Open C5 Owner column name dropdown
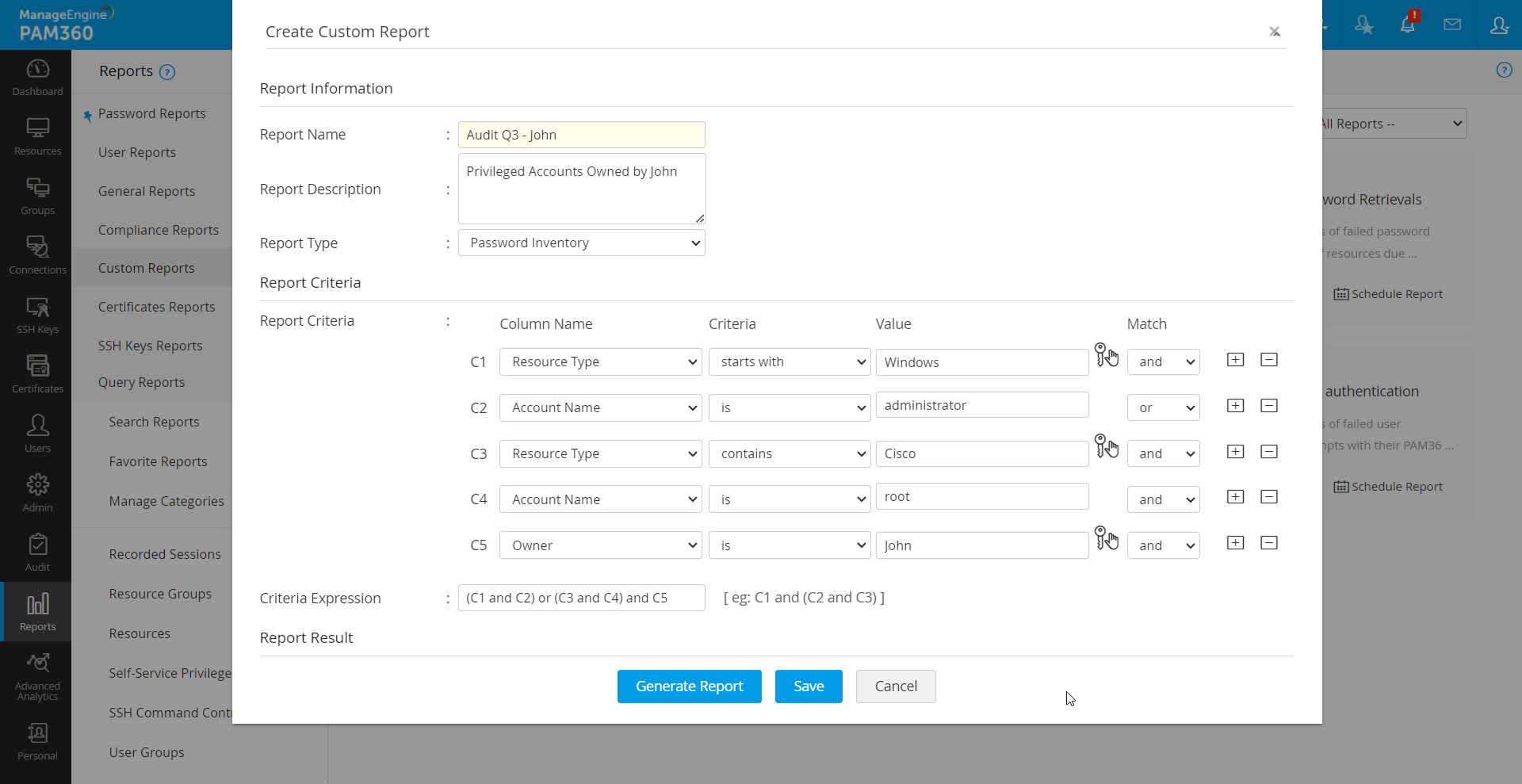This screenshot has height=784, width=1522. click(x=600, y=545)
